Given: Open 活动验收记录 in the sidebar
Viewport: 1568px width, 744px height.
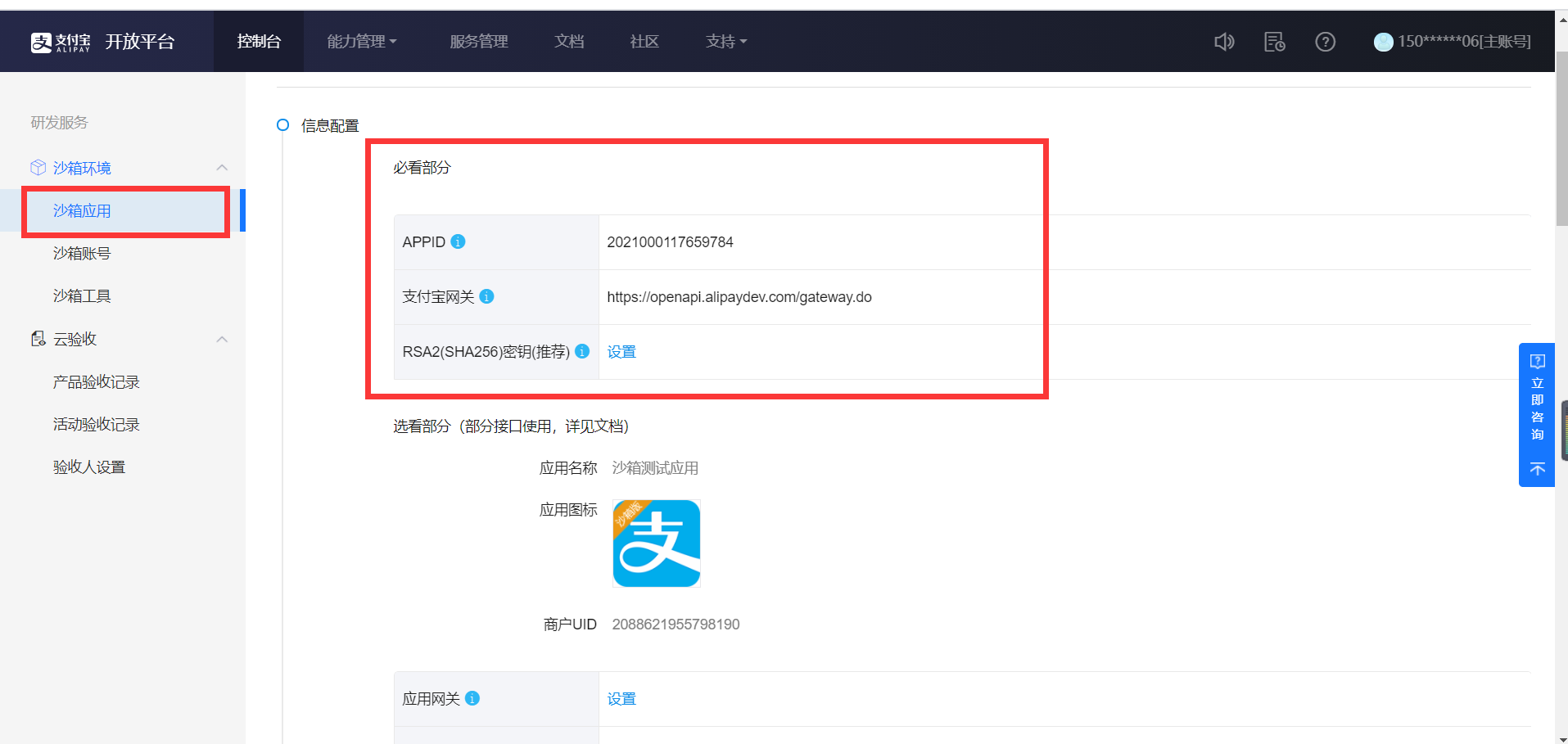Looking at the screenshot, I should pos(97,425).
